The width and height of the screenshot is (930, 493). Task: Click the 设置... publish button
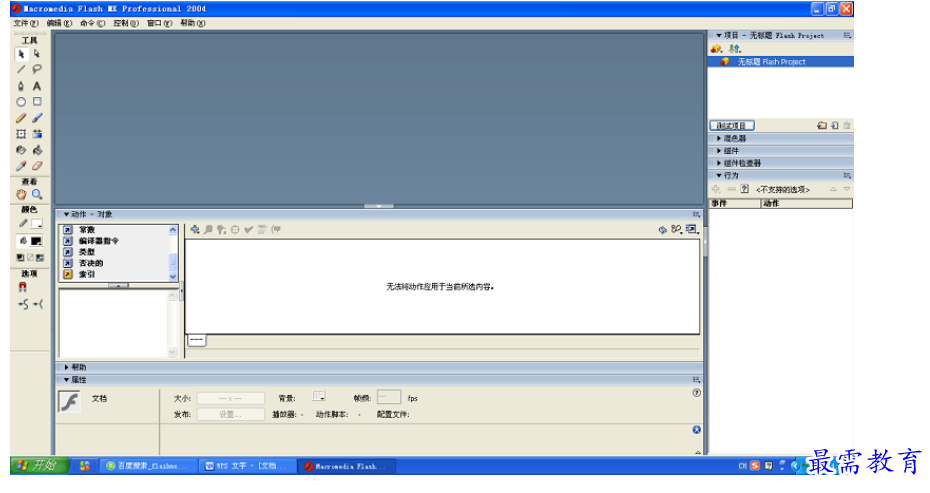click(x=231, y=415)
